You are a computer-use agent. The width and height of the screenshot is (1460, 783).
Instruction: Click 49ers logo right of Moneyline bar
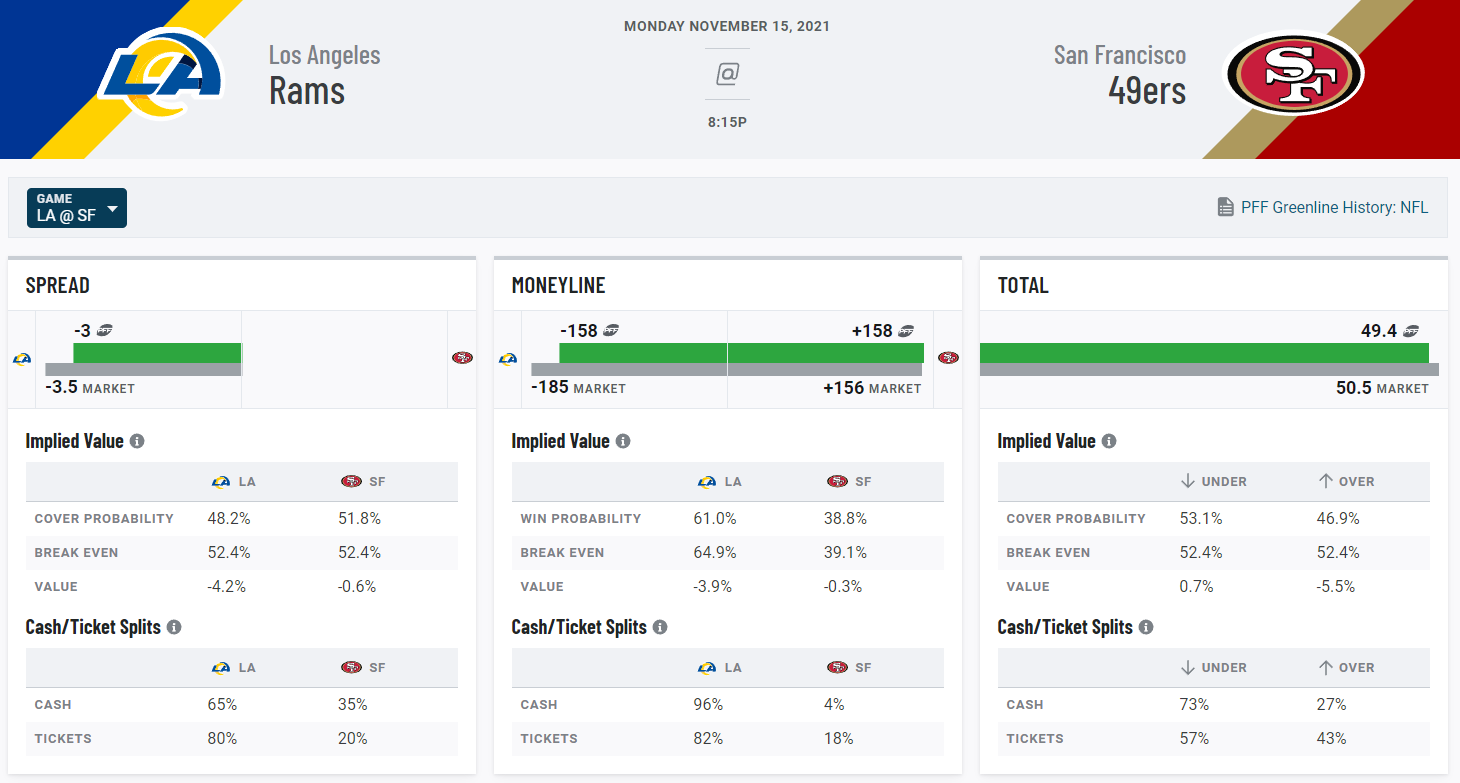pos(948,358)
